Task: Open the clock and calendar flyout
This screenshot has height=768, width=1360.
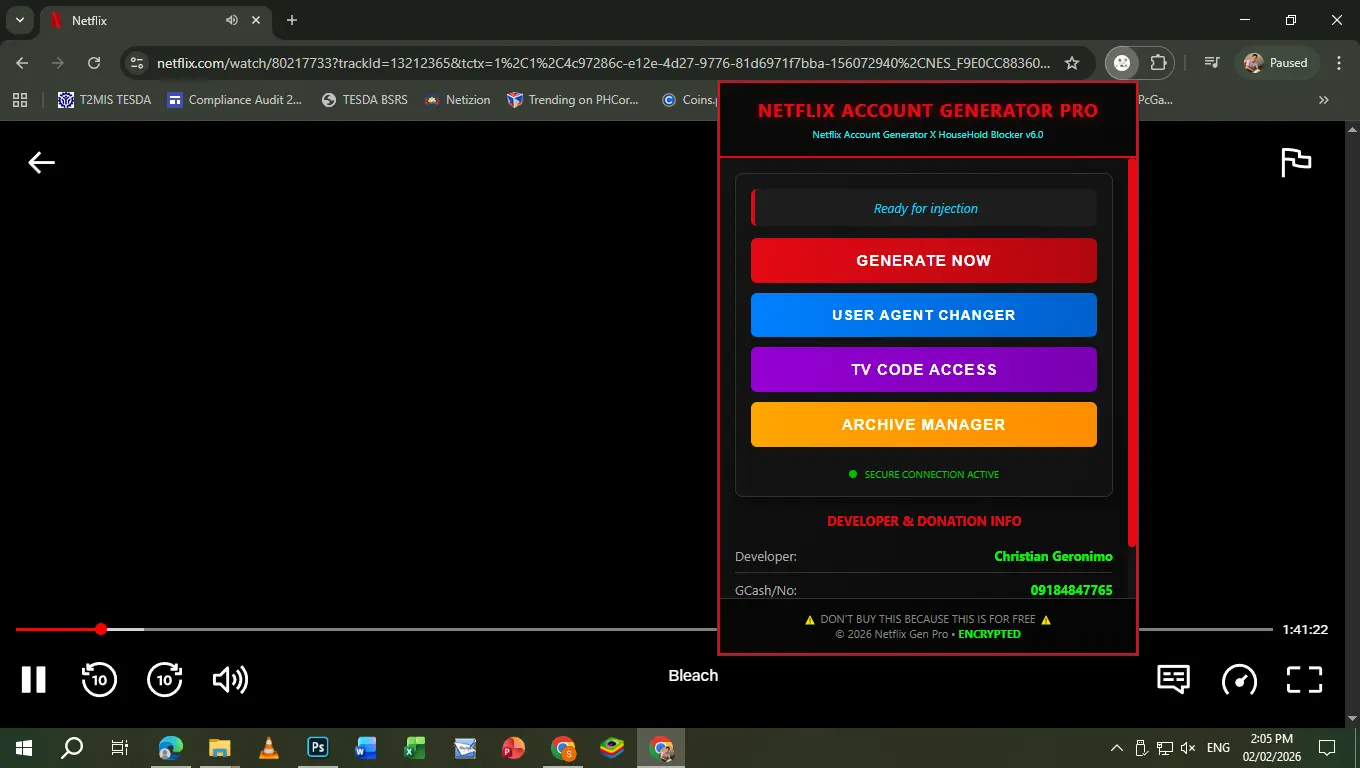Action: pyautogui.click(x=1270, y=748)
